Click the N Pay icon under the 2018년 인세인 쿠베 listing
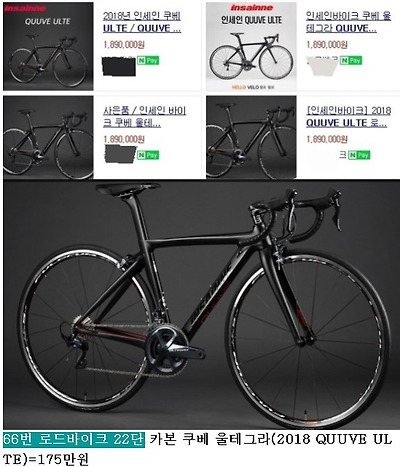Image resolution: width=400 pixels, height=467 pixels. point(148,61)
